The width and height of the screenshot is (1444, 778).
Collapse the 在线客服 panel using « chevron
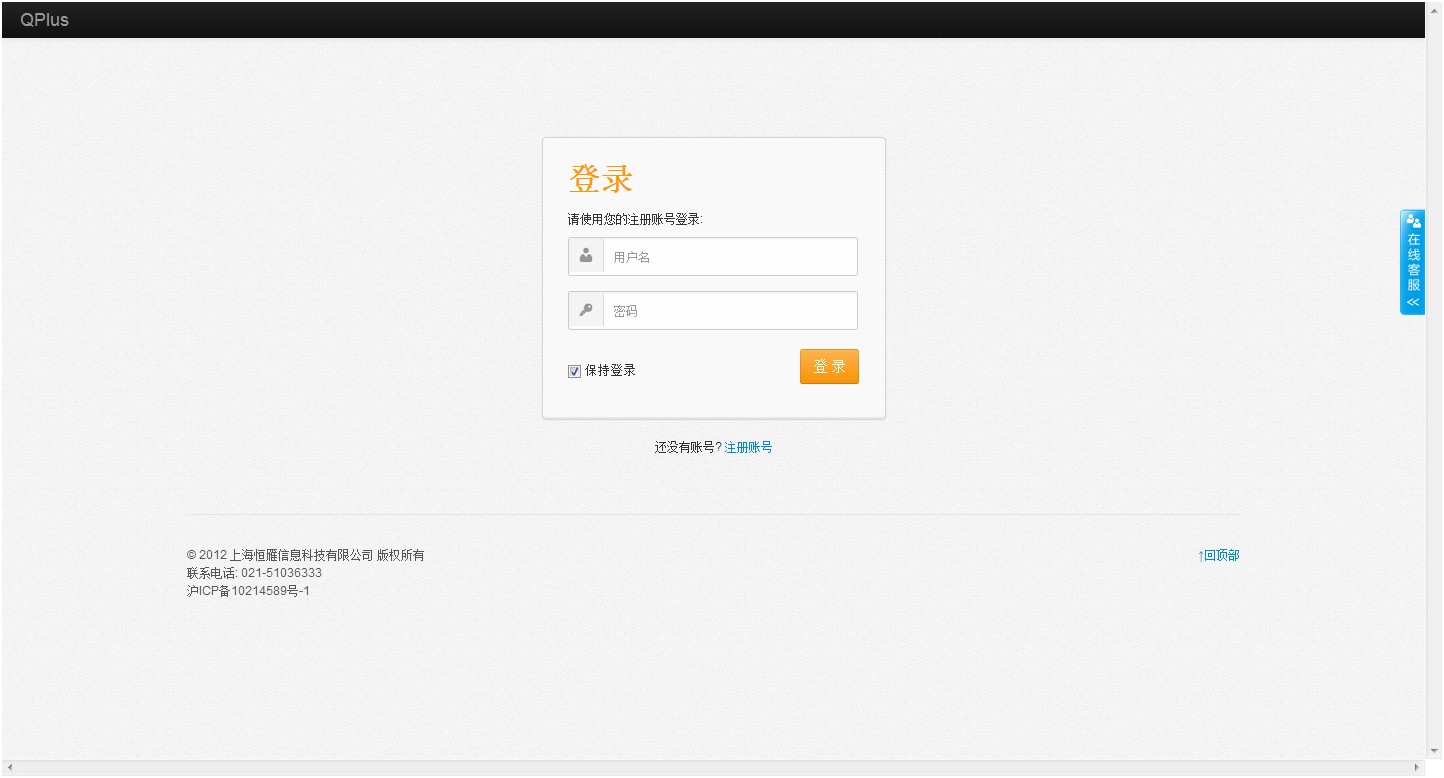click(1413, 302)
